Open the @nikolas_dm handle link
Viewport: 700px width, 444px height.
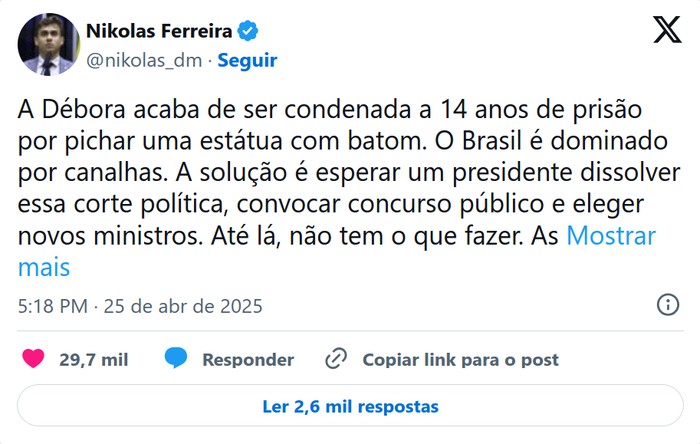pos(145,60)
